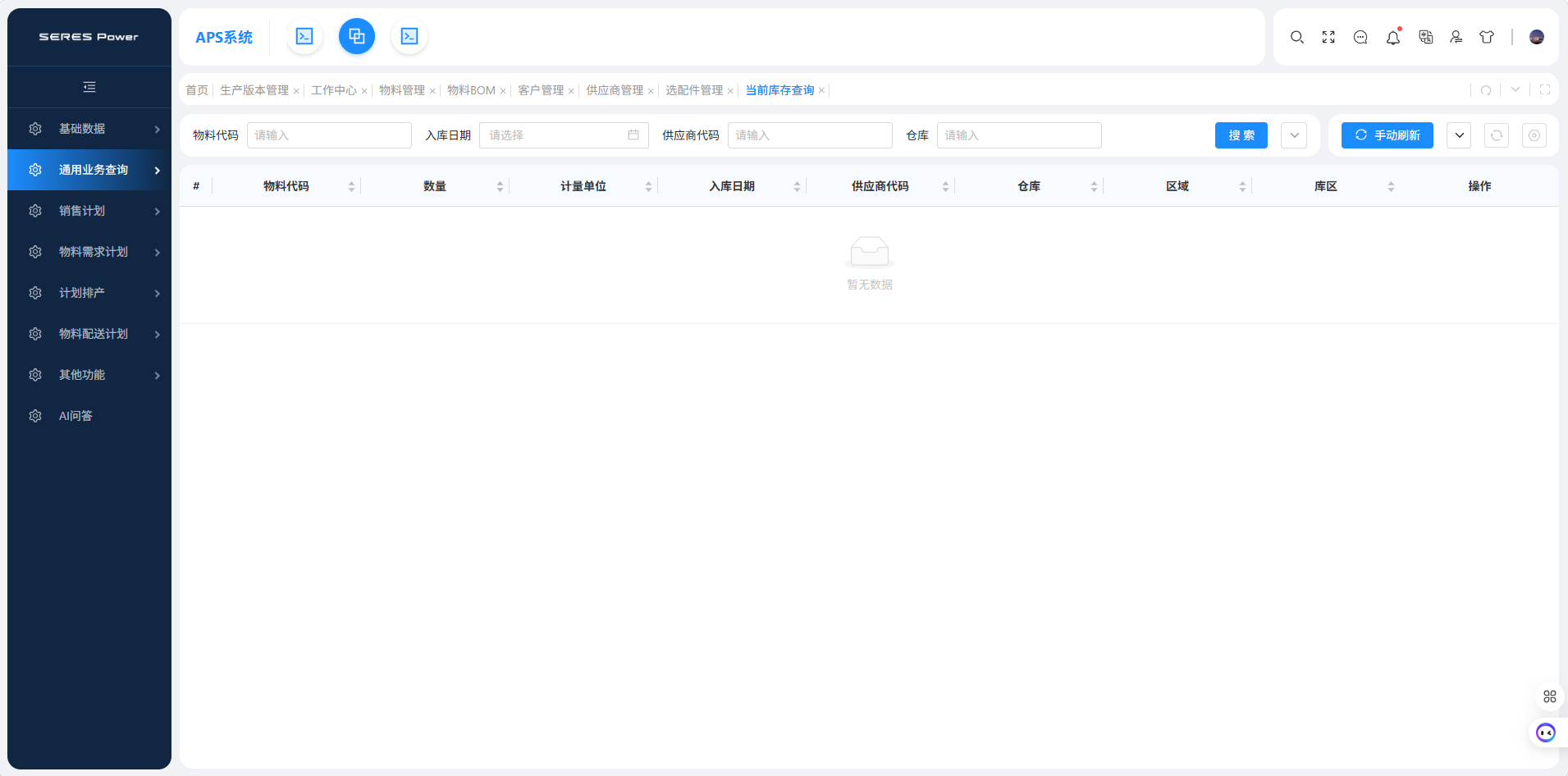Click the highlighted blue copy-window icon in header
The image size is (1568, 776).
point(357,36)
